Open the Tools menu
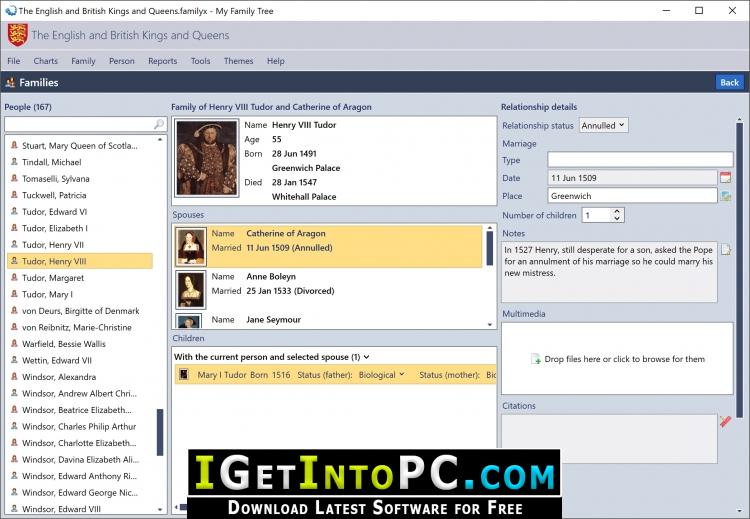750x519 pixels. 200,61
